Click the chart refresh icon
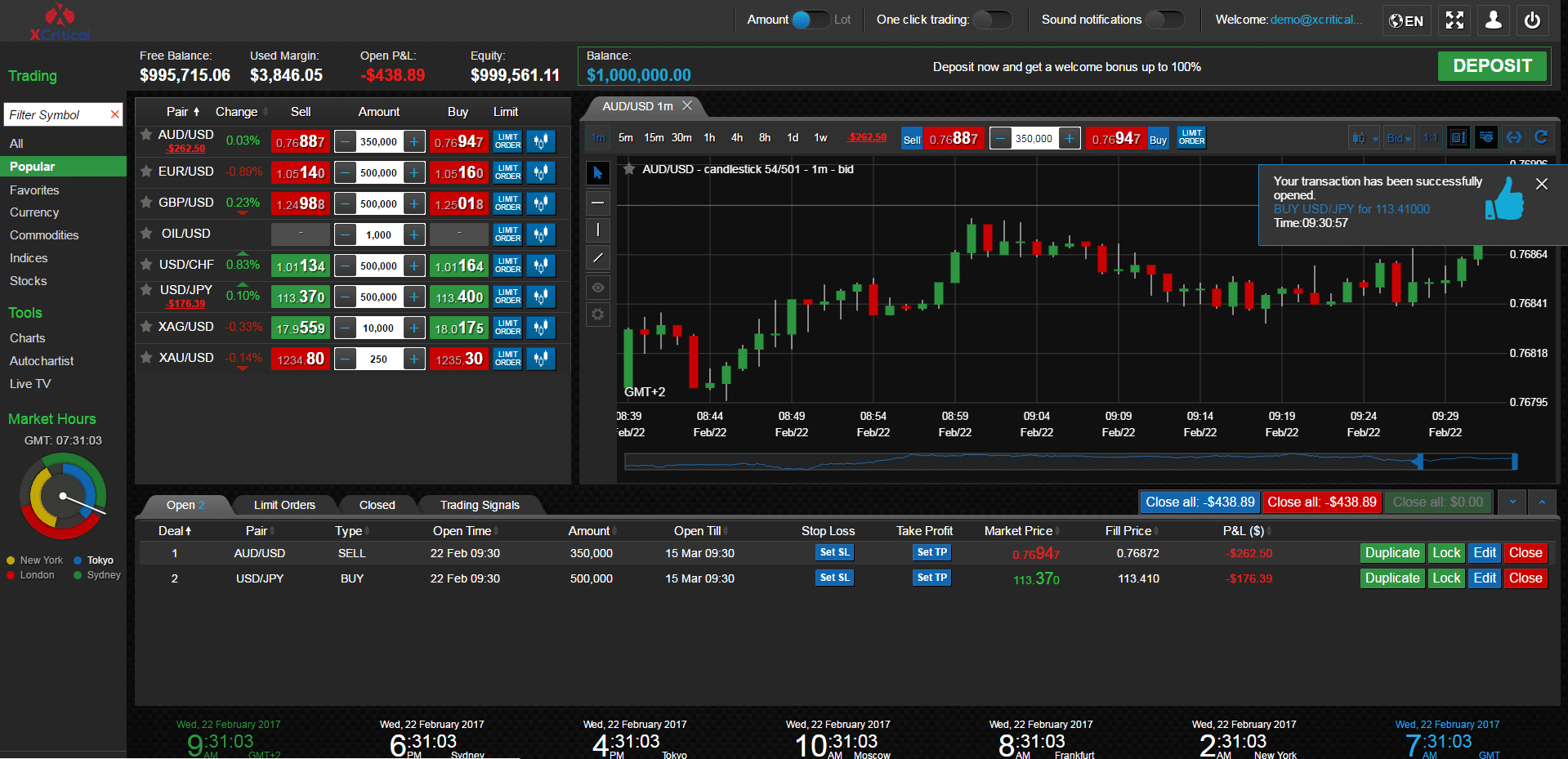 1541,138
